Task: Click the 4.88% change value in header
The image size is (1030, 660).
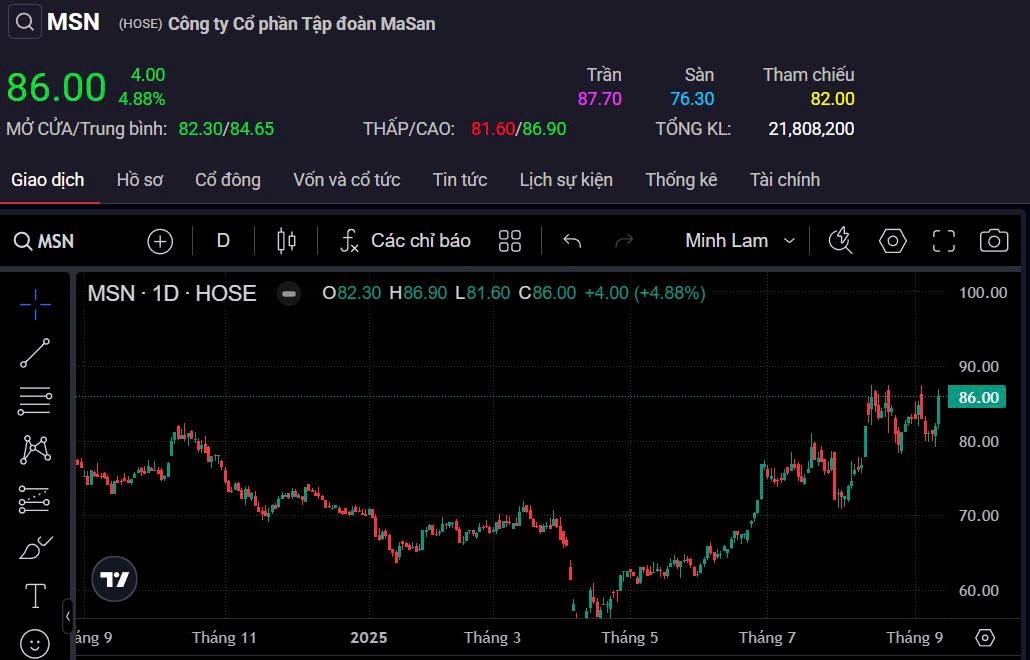Action: [142, 99]
